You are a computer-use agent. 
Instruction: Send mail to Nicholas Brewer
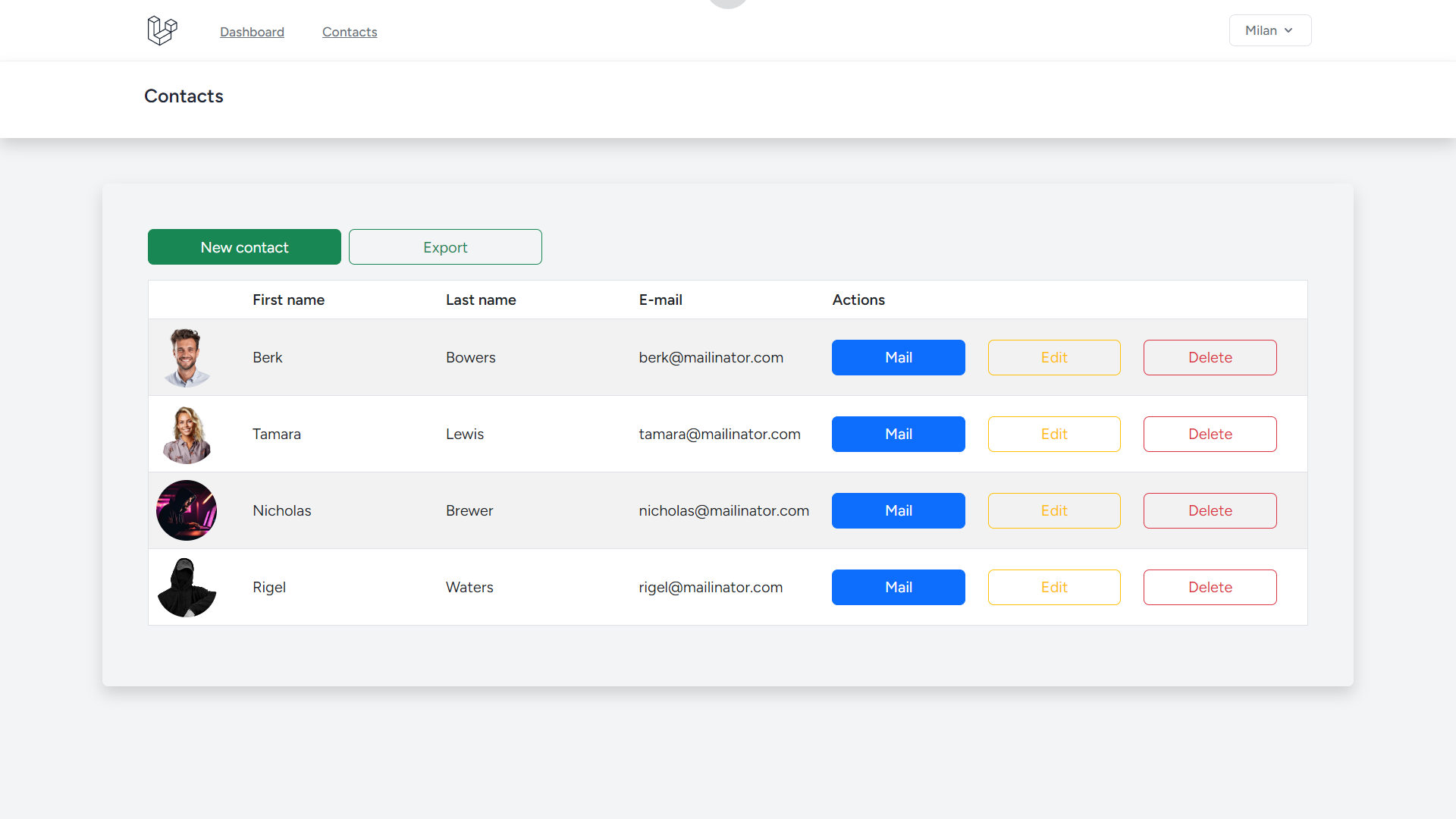click(x=898, y=511)
